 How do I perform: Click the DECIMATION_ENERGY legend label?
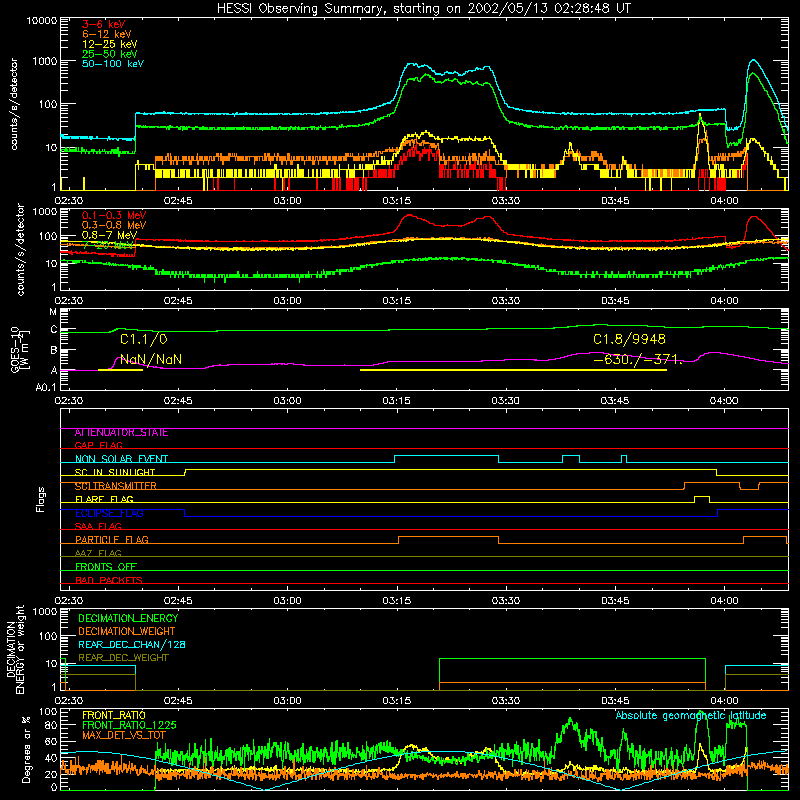point(128,618)
